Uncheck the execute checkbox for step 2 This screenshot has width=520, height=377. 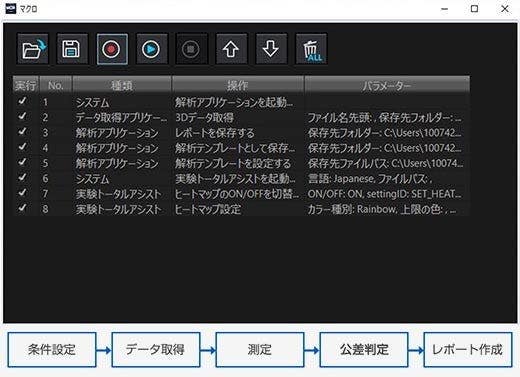[x=22, y=116]
